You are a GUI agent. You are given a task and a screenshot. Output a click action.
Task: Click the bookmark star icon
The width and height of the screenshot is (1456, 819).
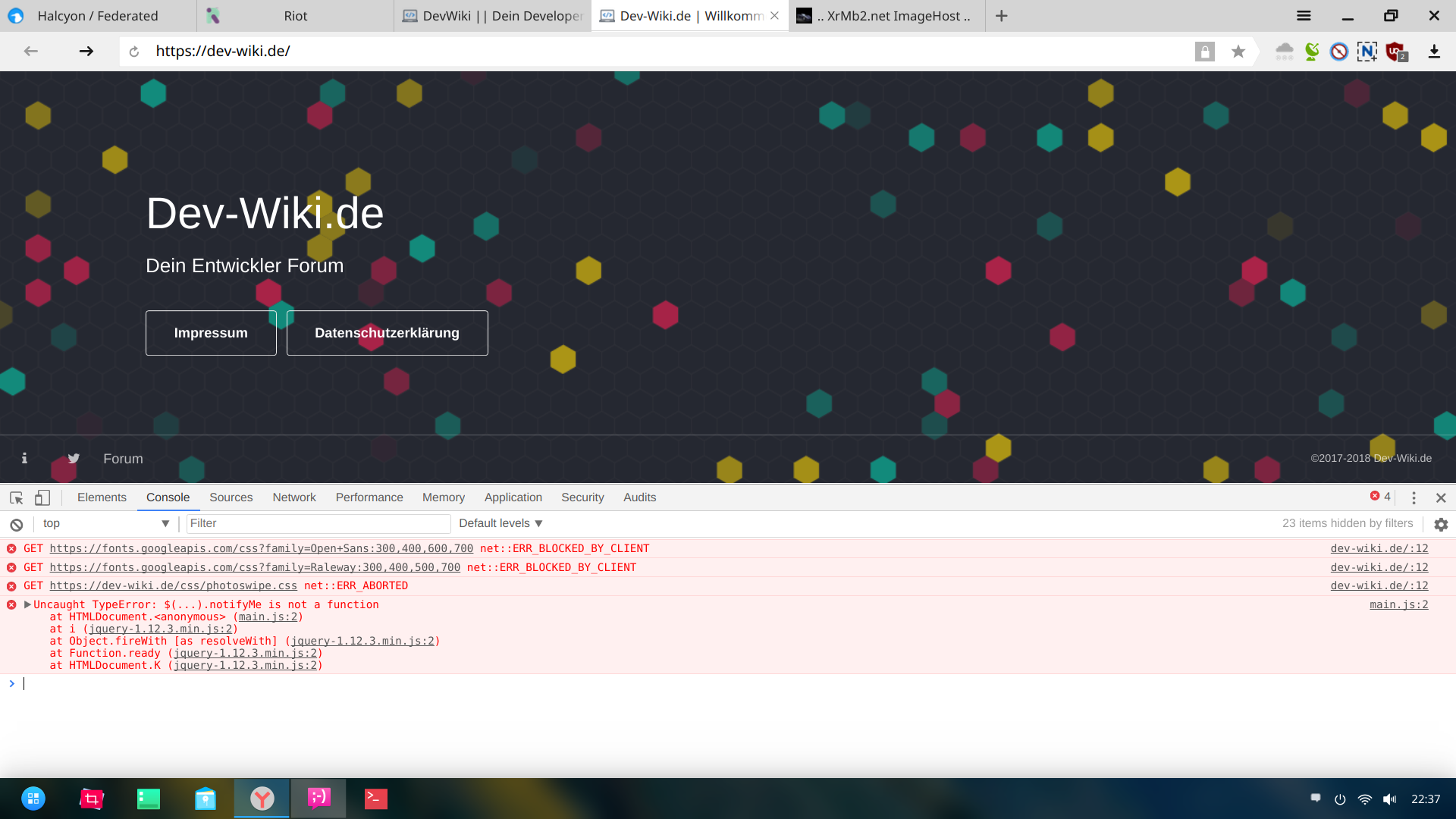[1238, 52]
